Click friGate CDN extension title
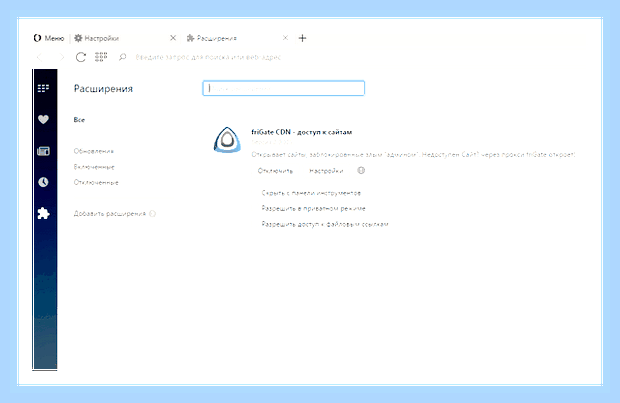 coord(302,132)
